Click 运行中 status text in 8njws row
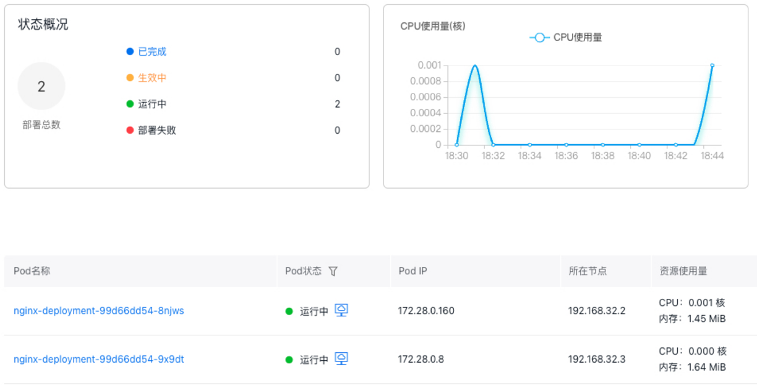 click(x=314, y=311)
